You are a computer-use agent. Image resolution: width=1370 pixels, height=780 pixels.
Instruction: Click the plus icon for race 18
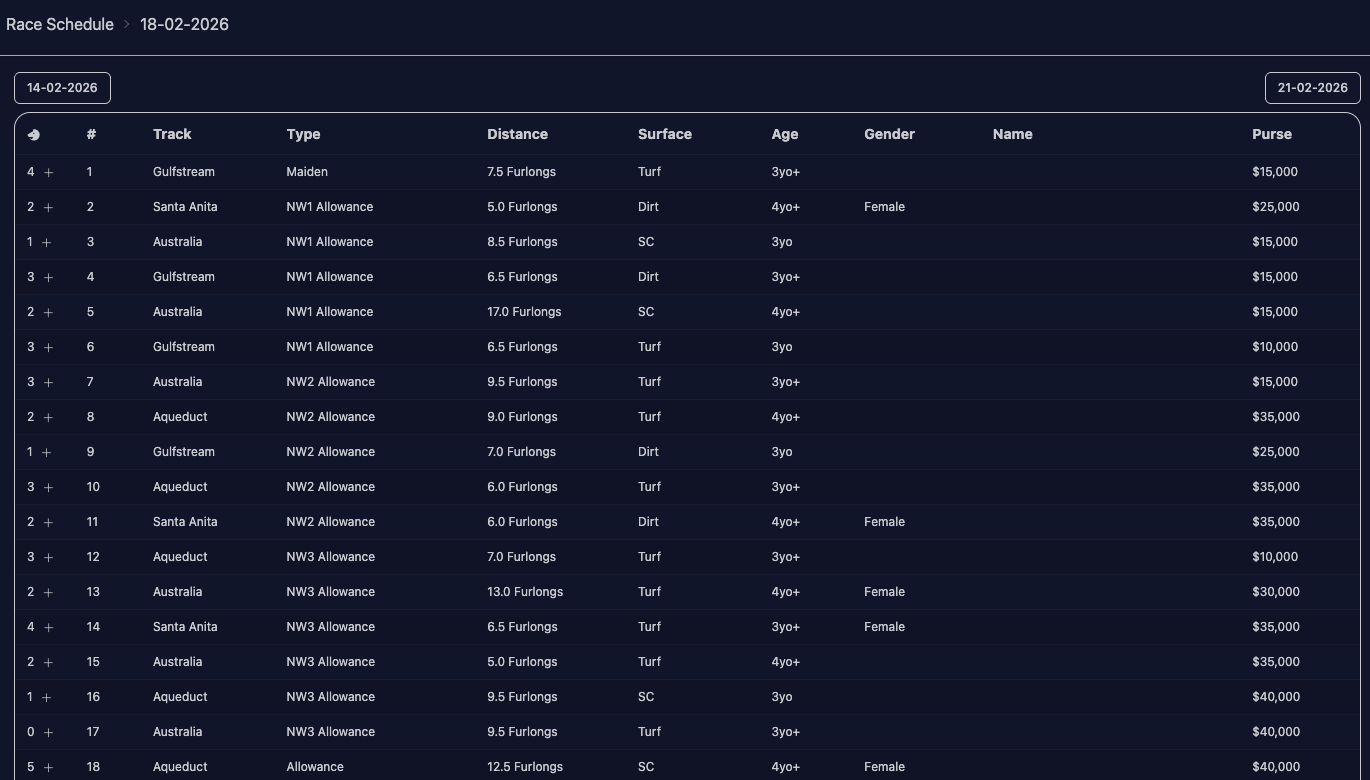[x=48, y=768]
